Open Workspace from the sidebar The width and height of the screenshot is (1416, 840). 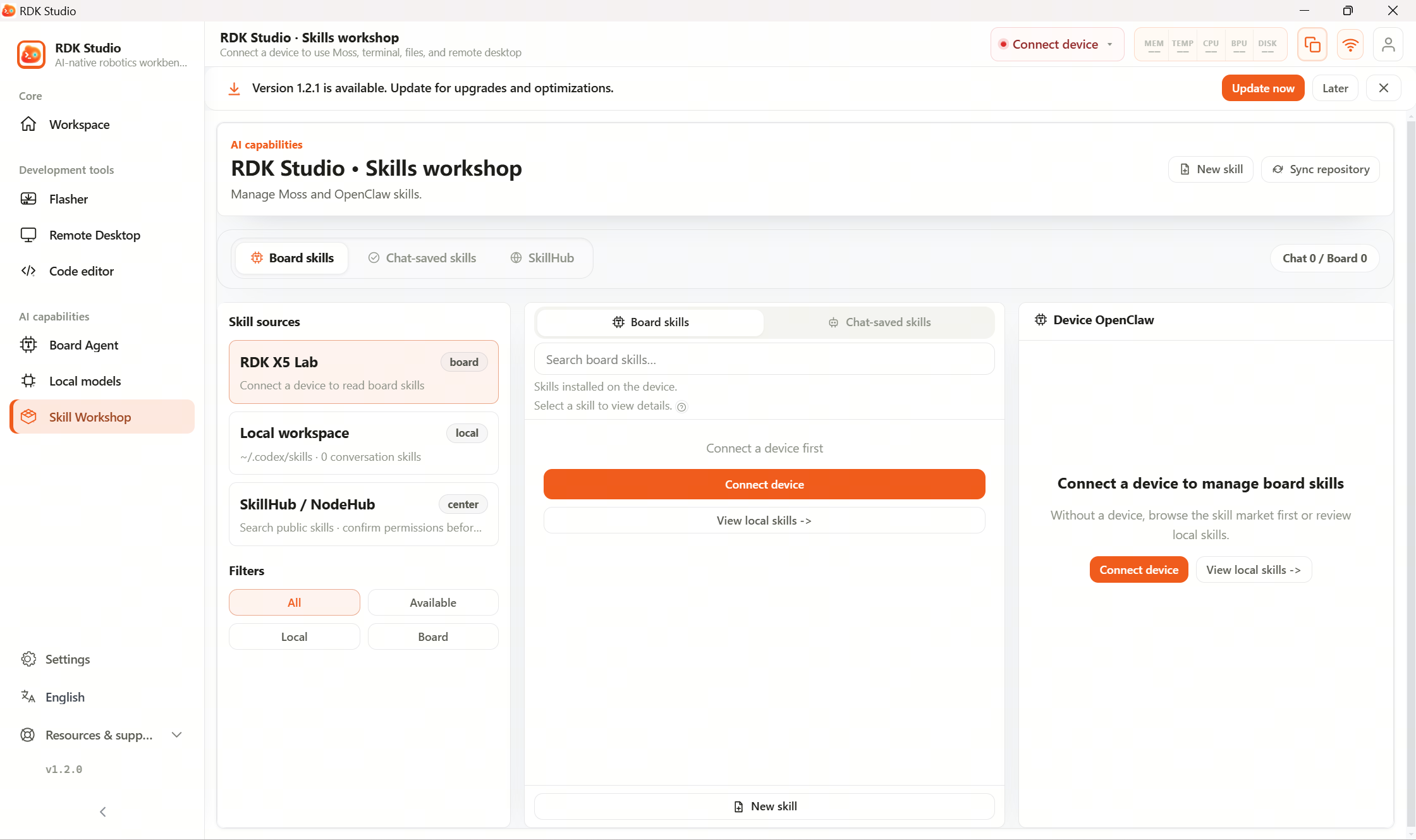tap(102, 125)
